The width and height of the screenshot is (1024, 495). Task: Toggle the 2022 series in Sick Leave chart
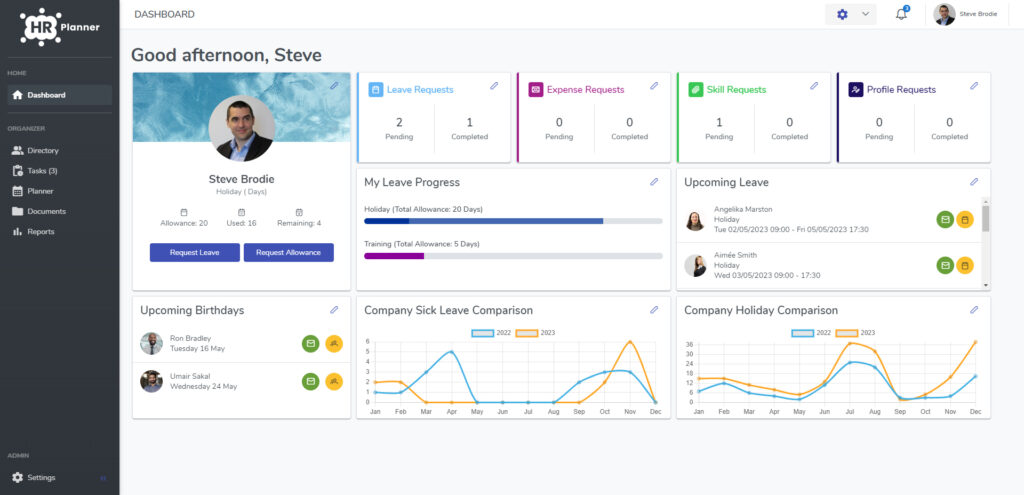[492, 333]
